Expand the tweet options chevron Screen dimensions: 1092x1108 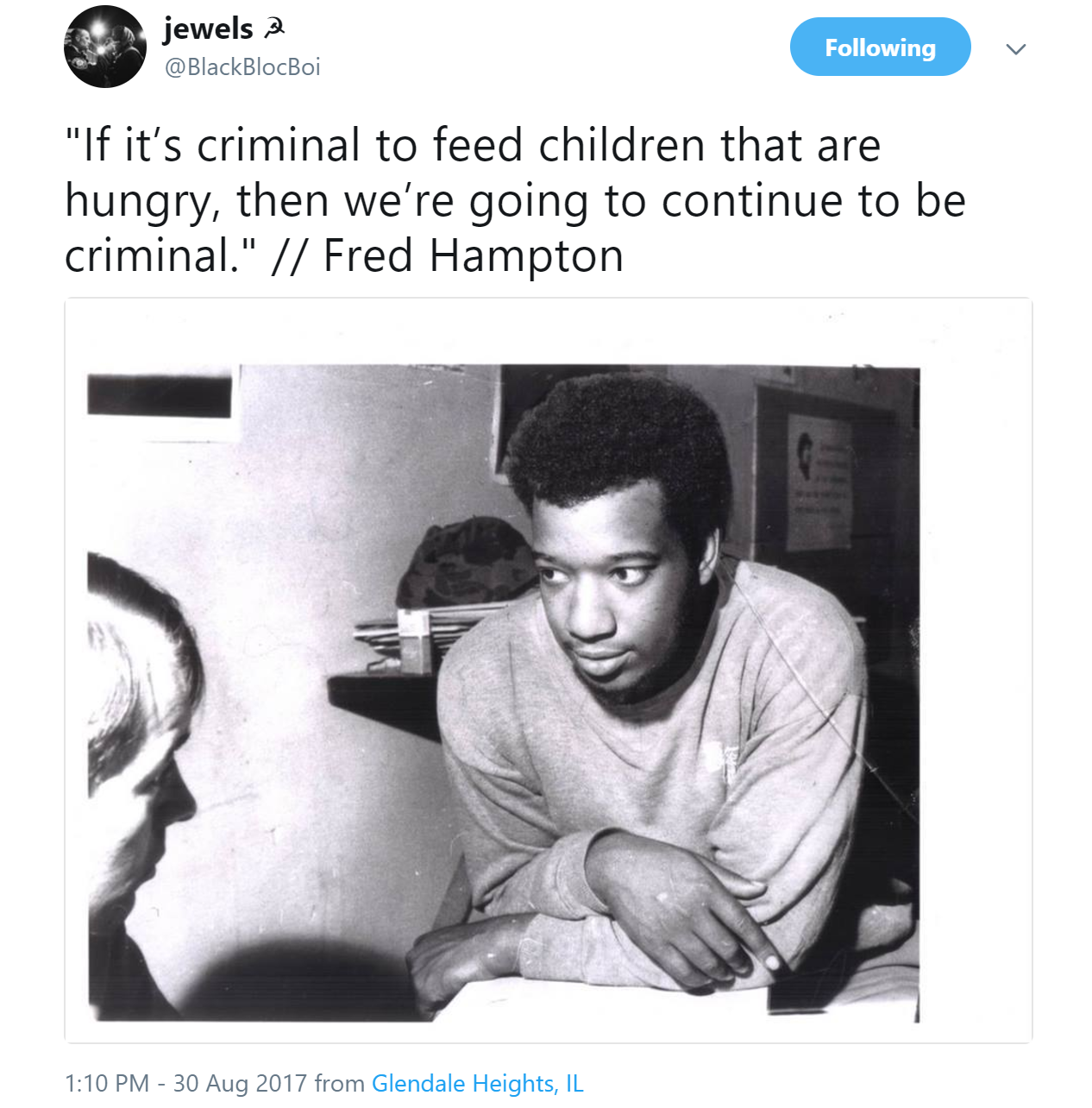point(1015,49)
